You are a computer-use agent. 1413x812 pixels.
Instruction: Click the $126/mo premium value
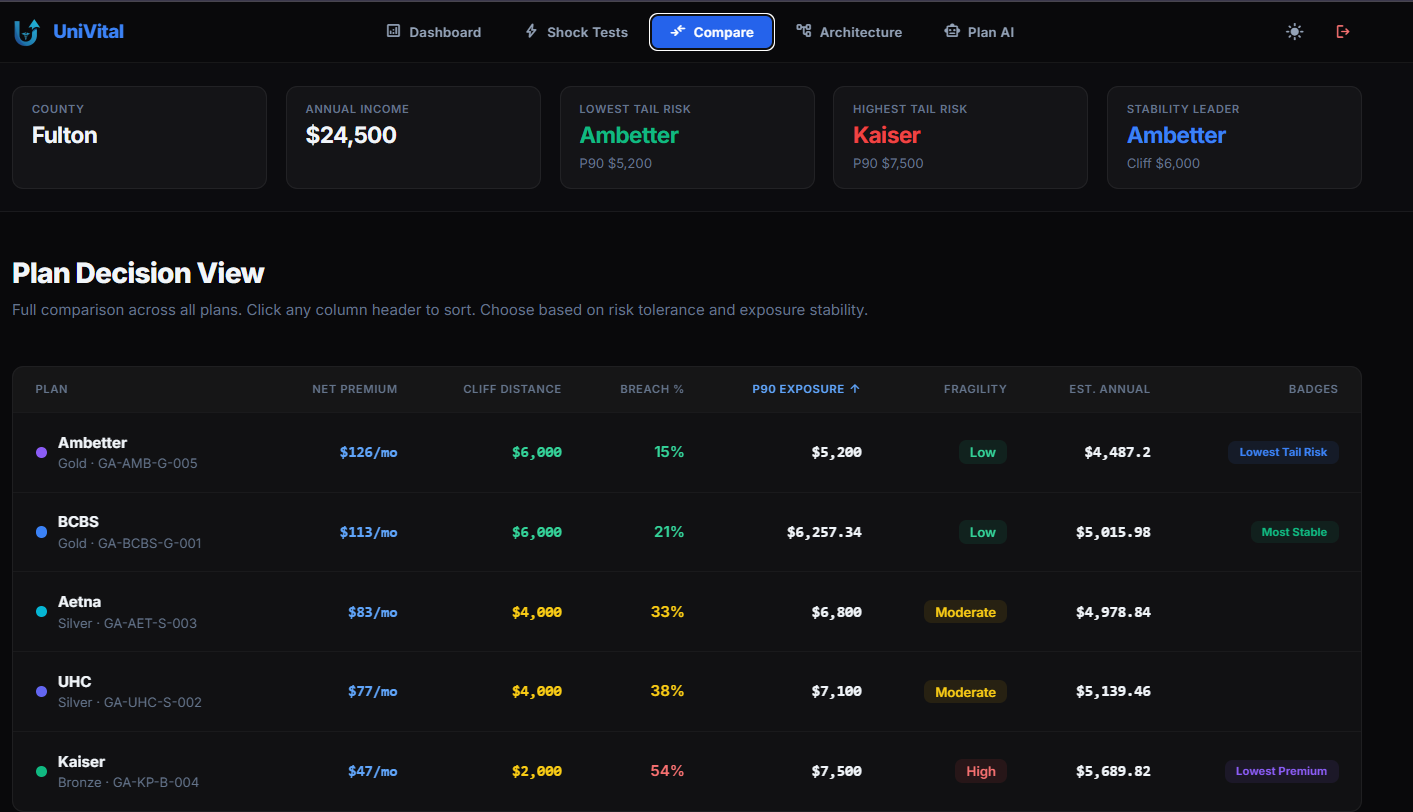point(368,452)
